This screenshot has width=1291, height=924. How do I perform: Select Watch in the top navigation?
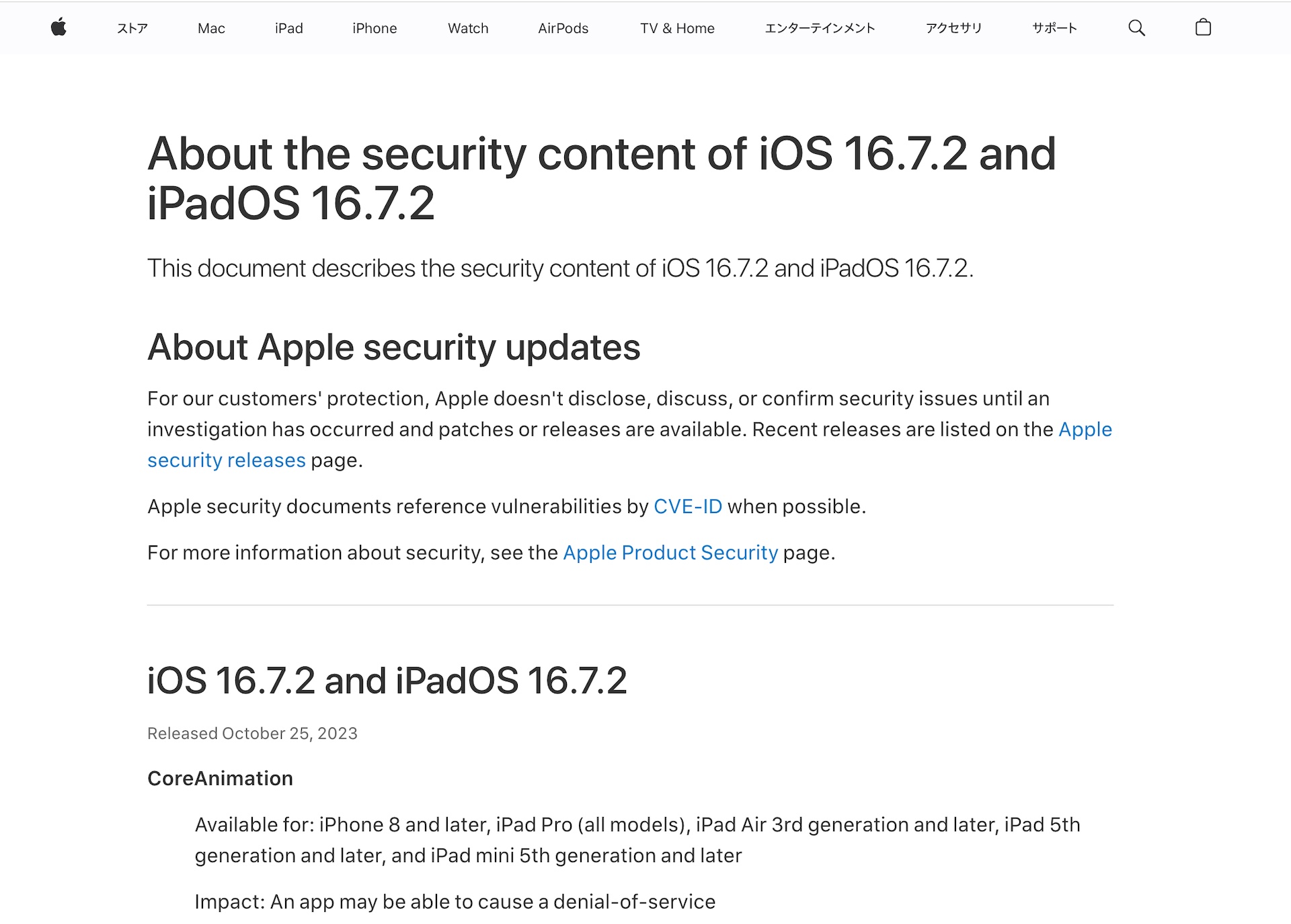[x=468, y=28]
